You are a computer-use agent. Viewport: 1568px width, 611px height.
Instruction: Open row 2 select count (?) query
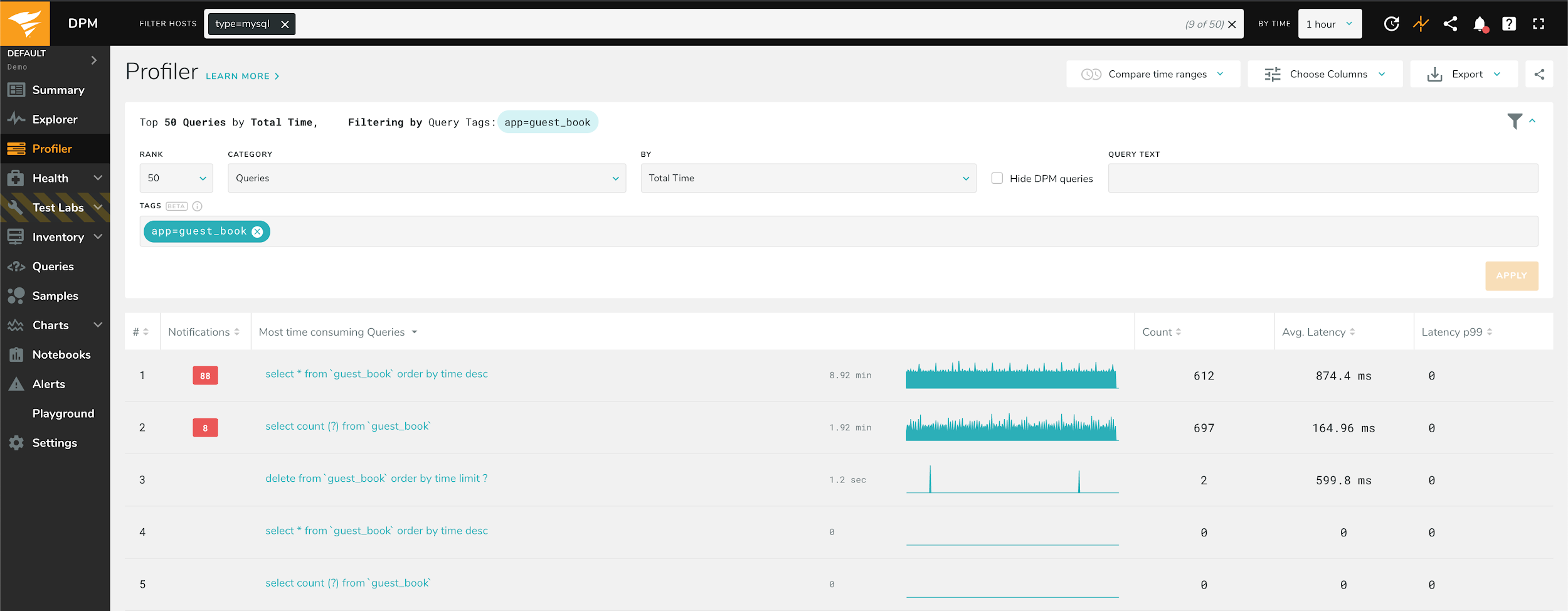tap(348, 426)
